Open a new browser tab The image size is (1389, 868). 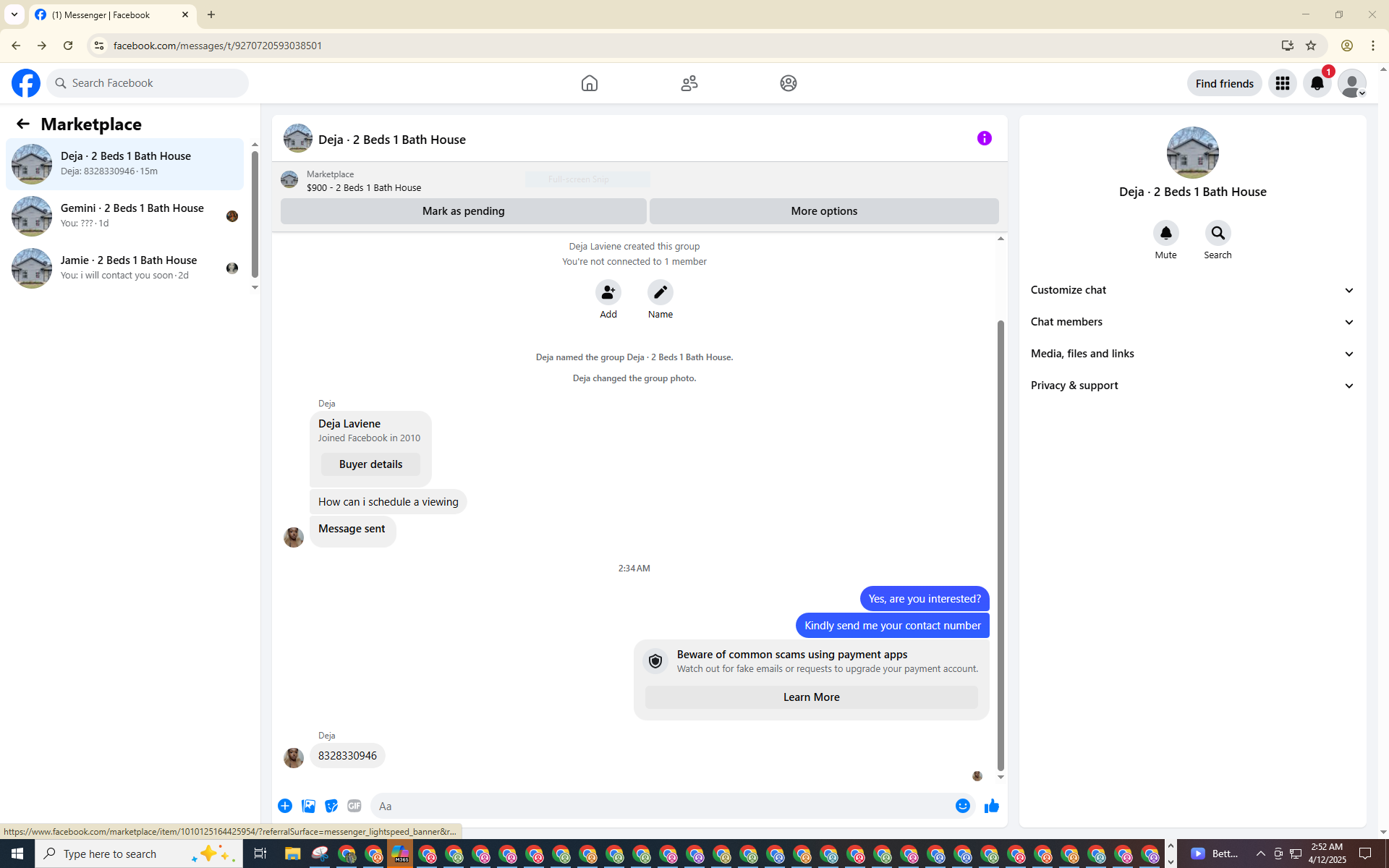[x=211, y=14]
